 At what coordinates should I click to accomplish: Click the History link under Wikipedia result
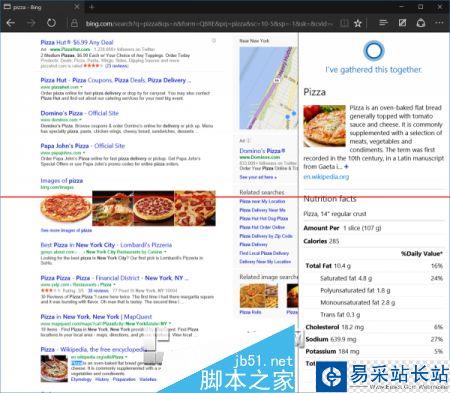click(102, 379)
